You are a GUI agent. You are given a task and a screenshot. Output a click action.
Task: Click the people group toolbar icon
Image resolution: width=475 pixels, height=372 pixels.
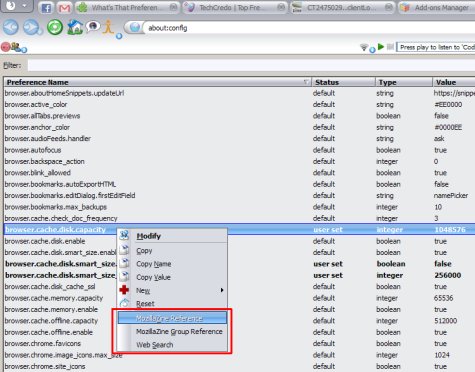click(x=16, y=47)
